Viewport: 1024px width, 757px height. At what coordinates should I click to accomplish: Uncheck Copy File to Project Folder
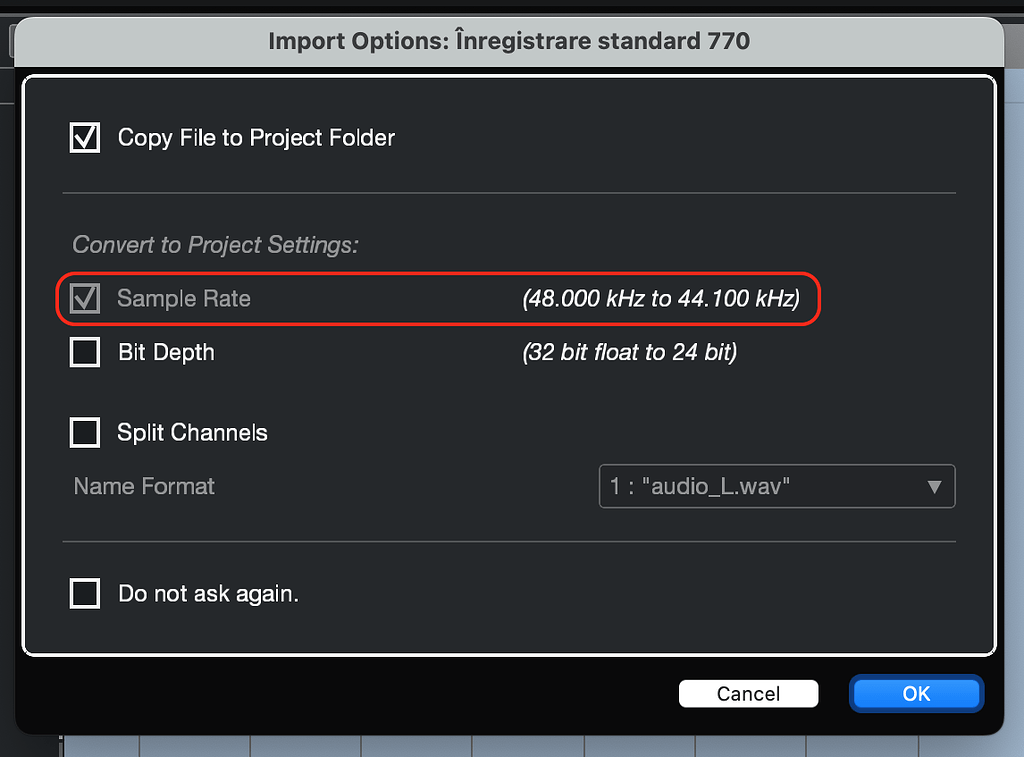[85, 137]
